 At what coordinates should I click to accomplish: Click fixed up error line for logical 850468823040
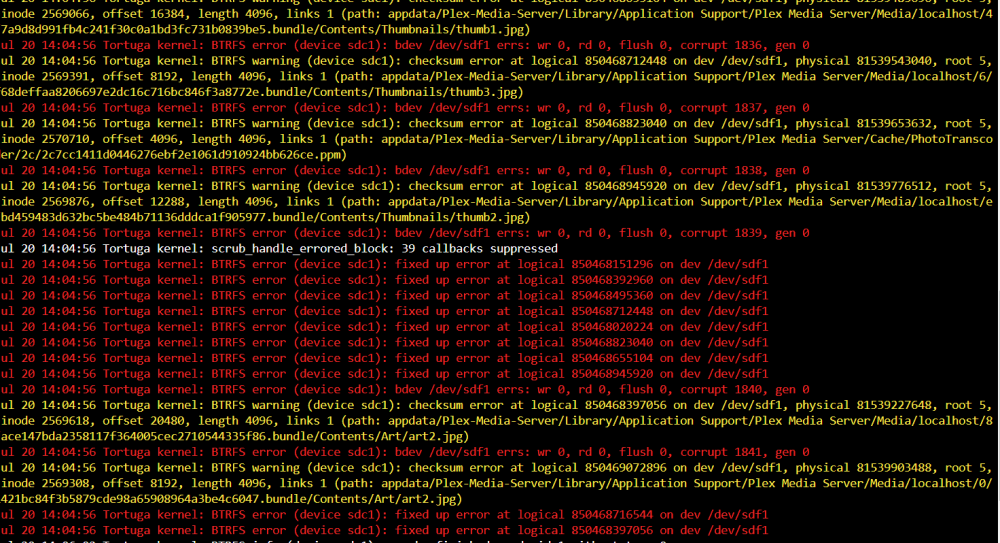[x=385, y=342]
